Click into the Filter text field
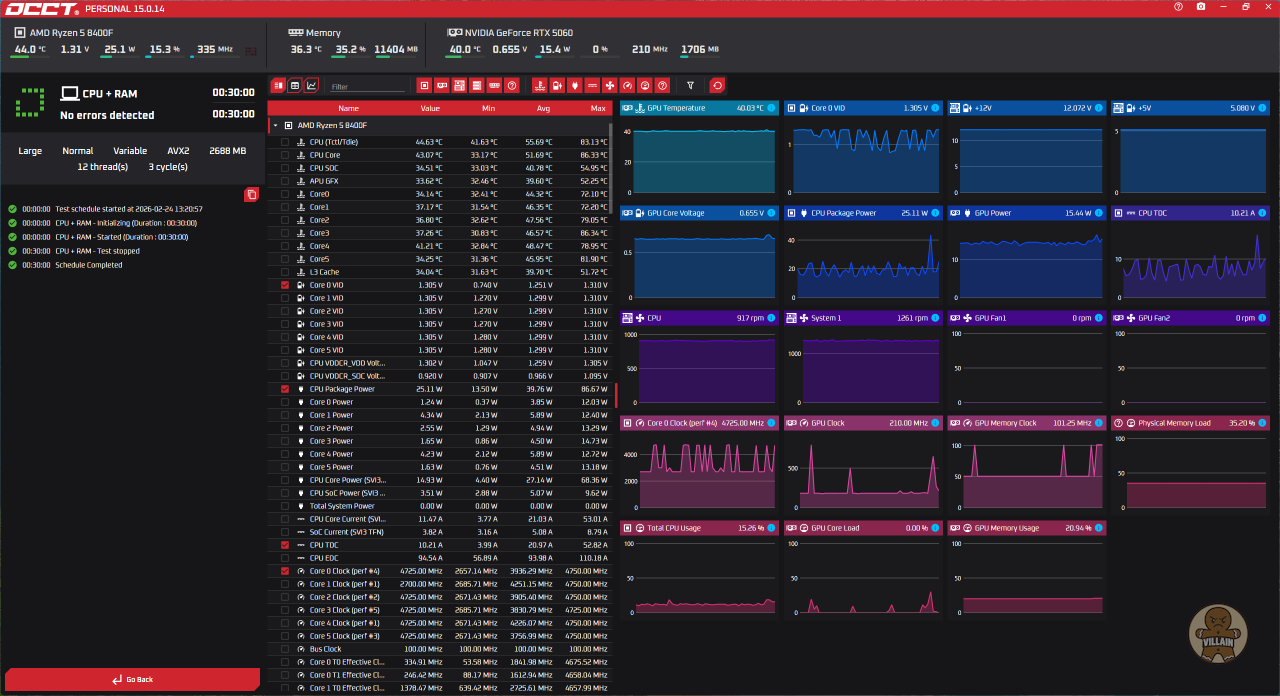 coord(366,87)
